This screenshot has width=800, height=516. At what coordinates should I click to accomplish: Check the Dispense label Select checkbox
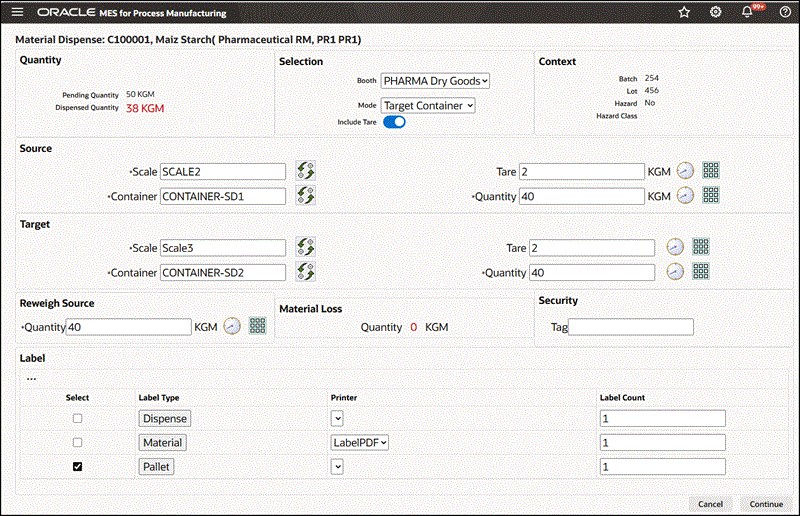pos(77,419)
